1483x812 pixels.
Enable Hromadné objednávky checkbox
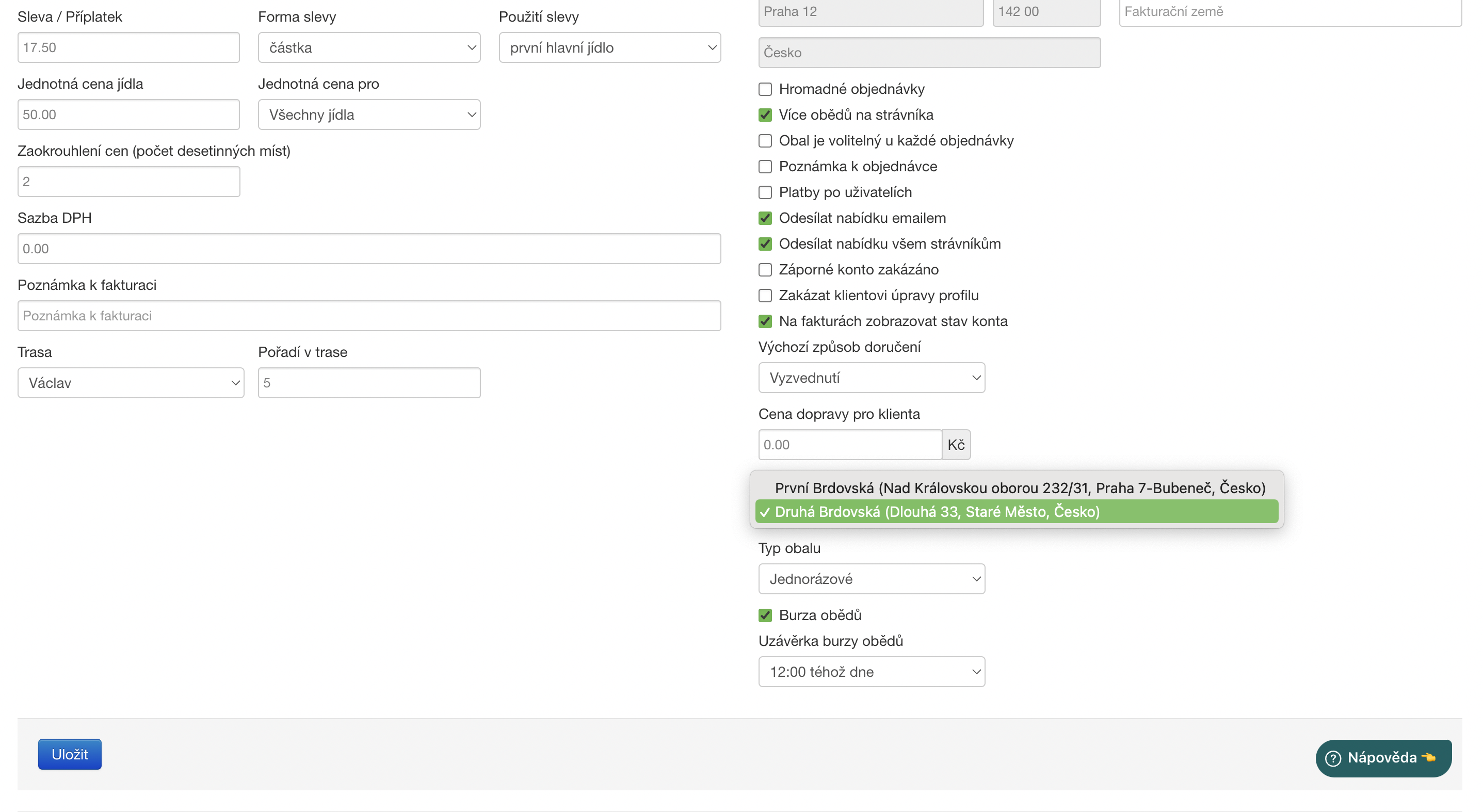coord(765,89)
